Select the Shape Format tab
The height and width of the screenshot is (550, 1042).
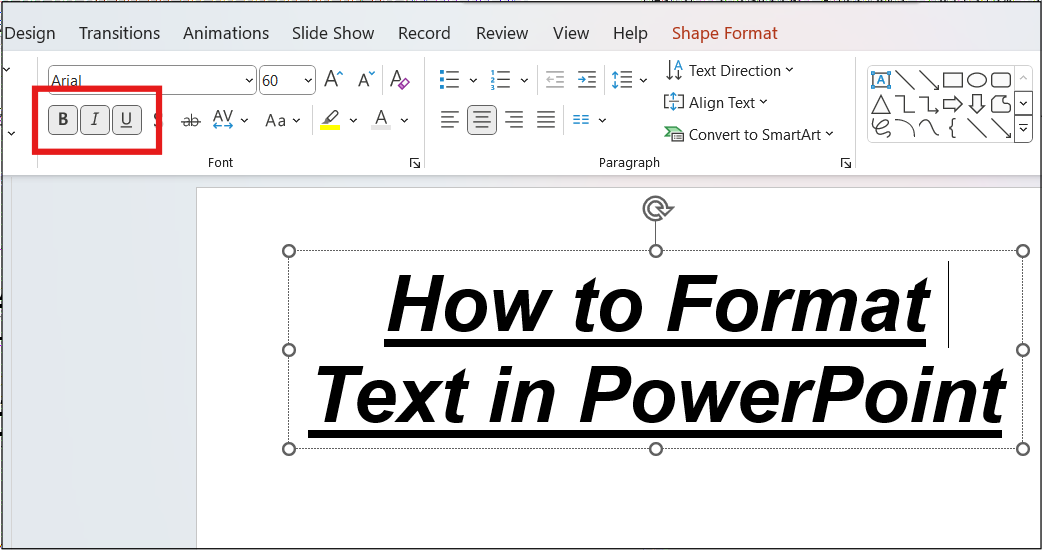click(724, 33)
